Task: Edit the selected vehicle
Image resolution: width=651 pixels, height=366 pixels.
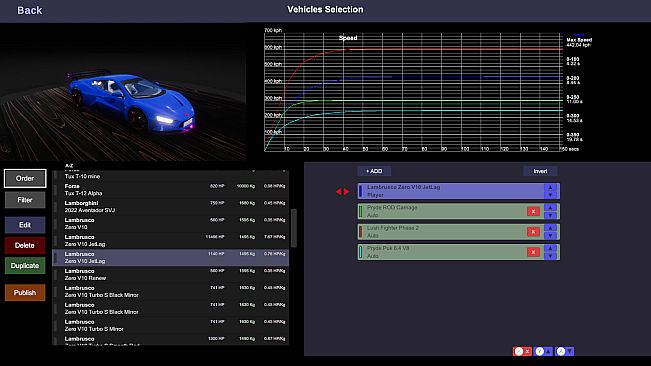Action: pos(25,225)
